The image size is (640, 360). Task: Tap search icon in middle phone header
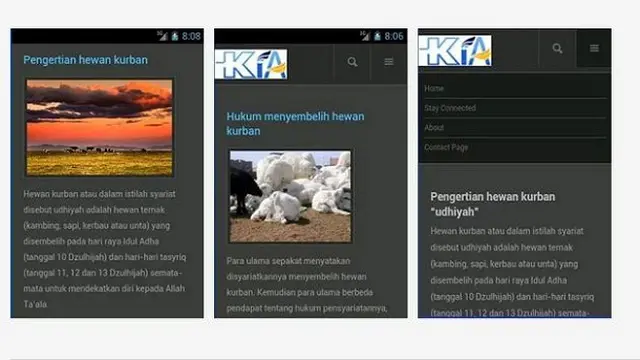352,62
